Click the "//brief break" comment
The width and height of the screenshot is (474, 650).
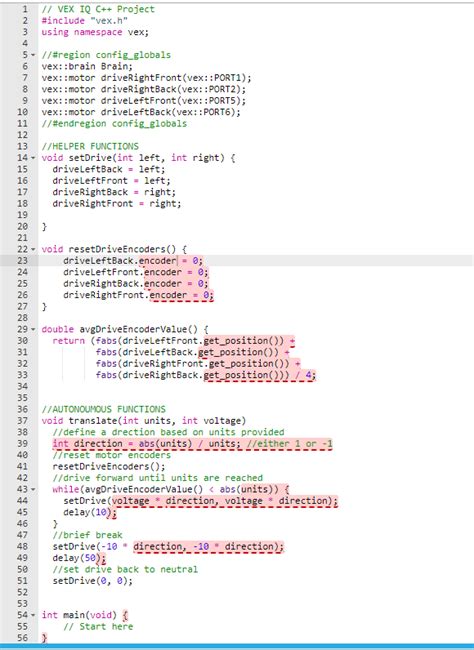pos(87,535)
